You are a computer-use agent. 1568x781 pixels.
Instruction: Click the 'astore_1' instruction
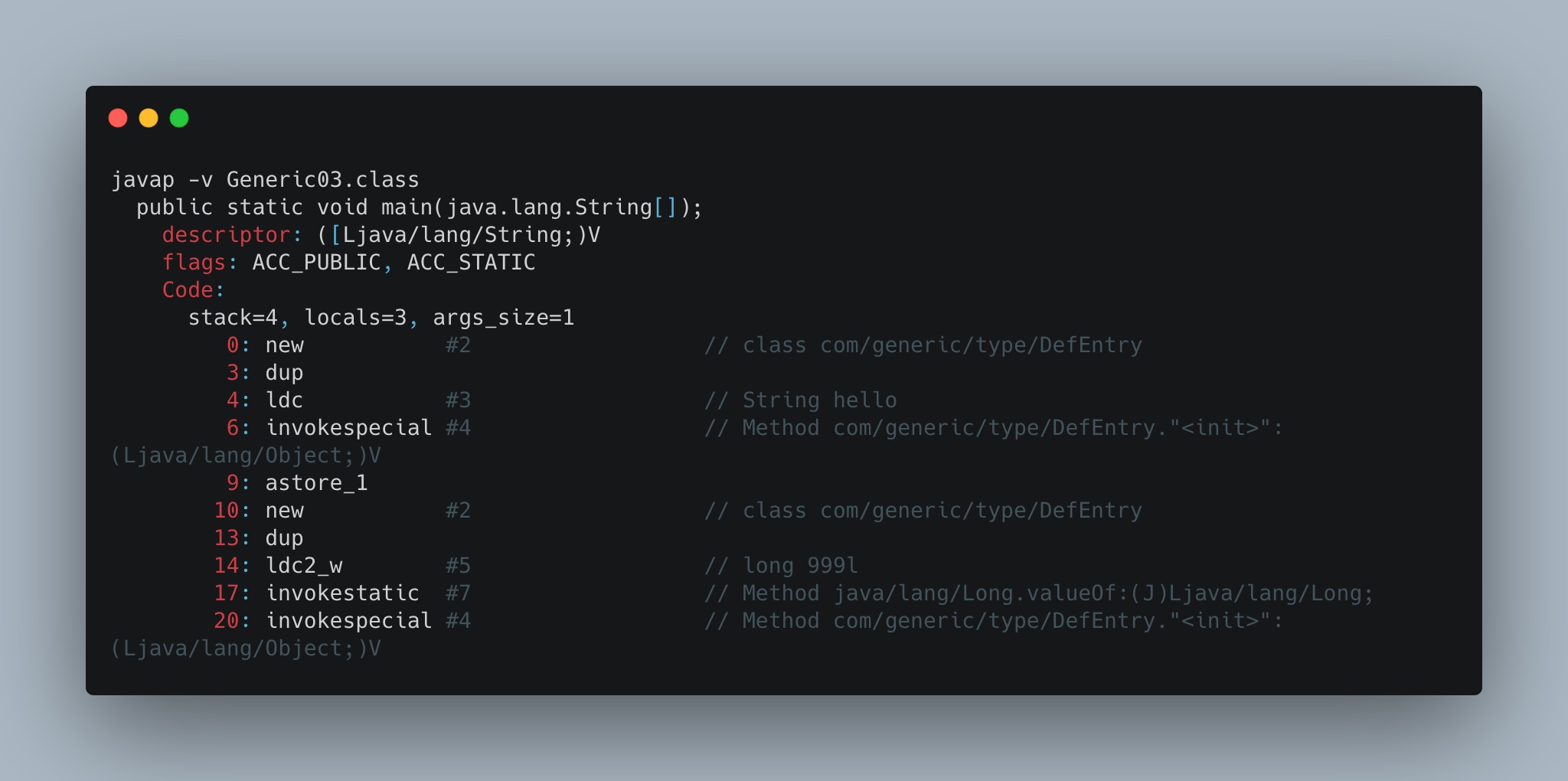pyautogui.click(x=316, y=483)
